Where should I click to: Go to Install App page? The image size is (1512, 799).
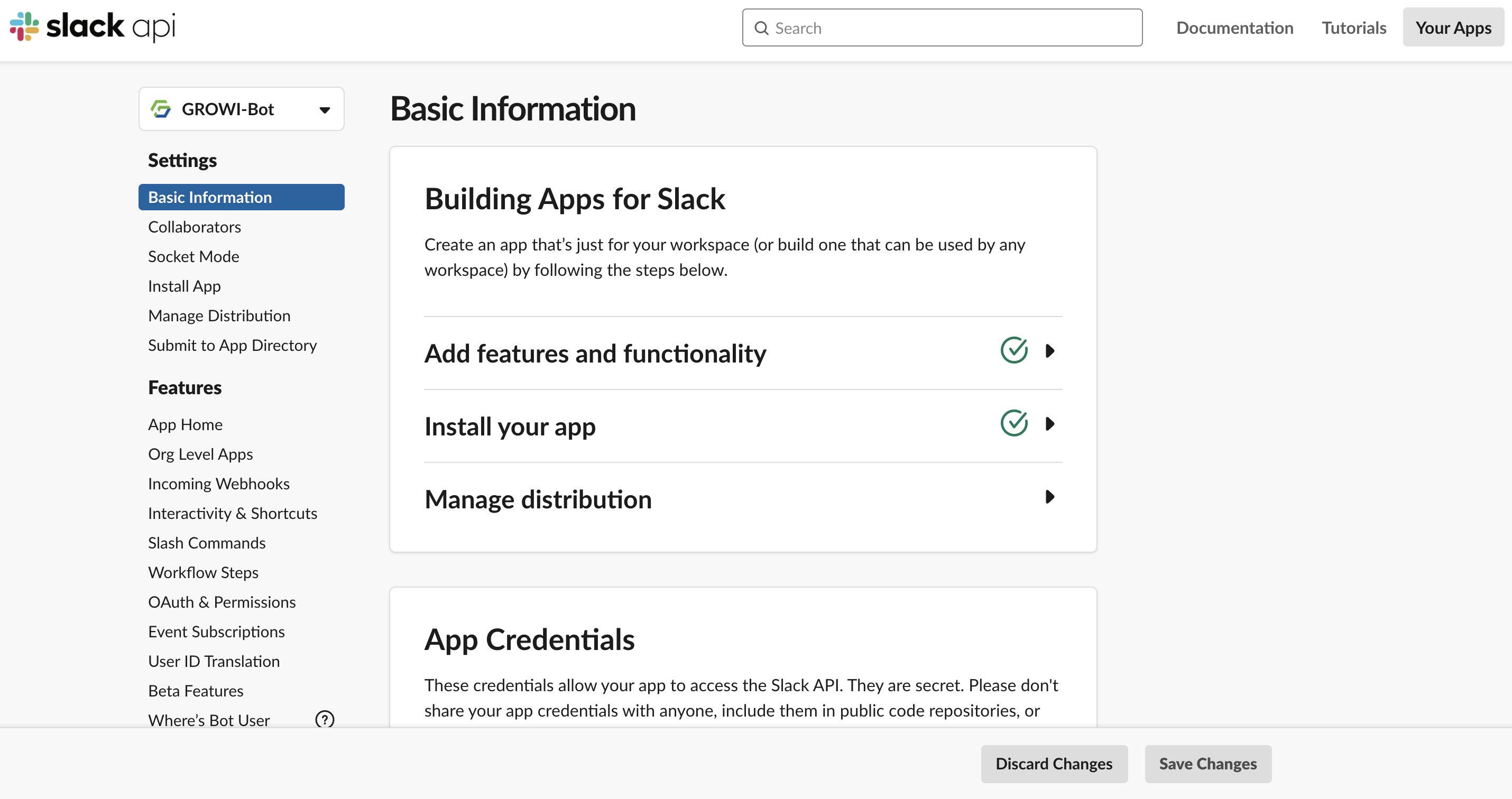185,286
